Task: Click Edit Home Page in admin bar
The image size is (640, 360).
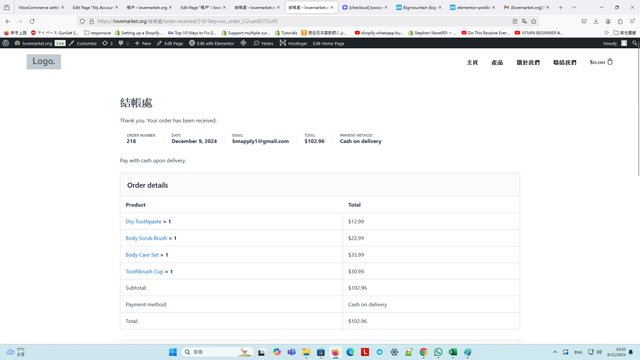Action: 329,43
